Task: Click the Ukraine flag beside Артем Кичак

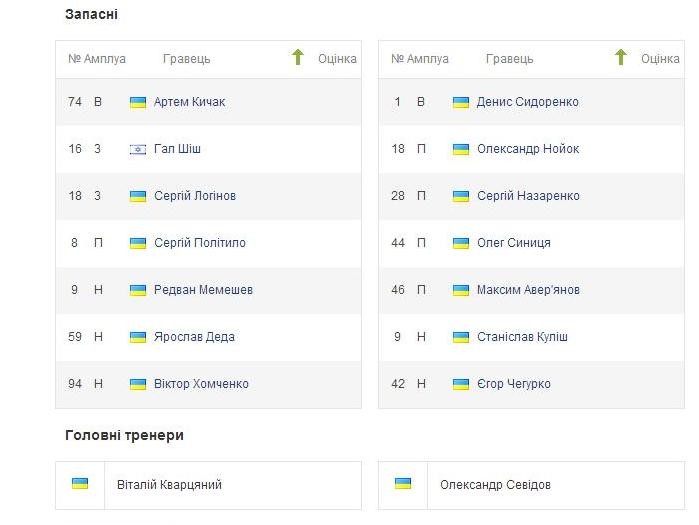Action: click(138, 103)
